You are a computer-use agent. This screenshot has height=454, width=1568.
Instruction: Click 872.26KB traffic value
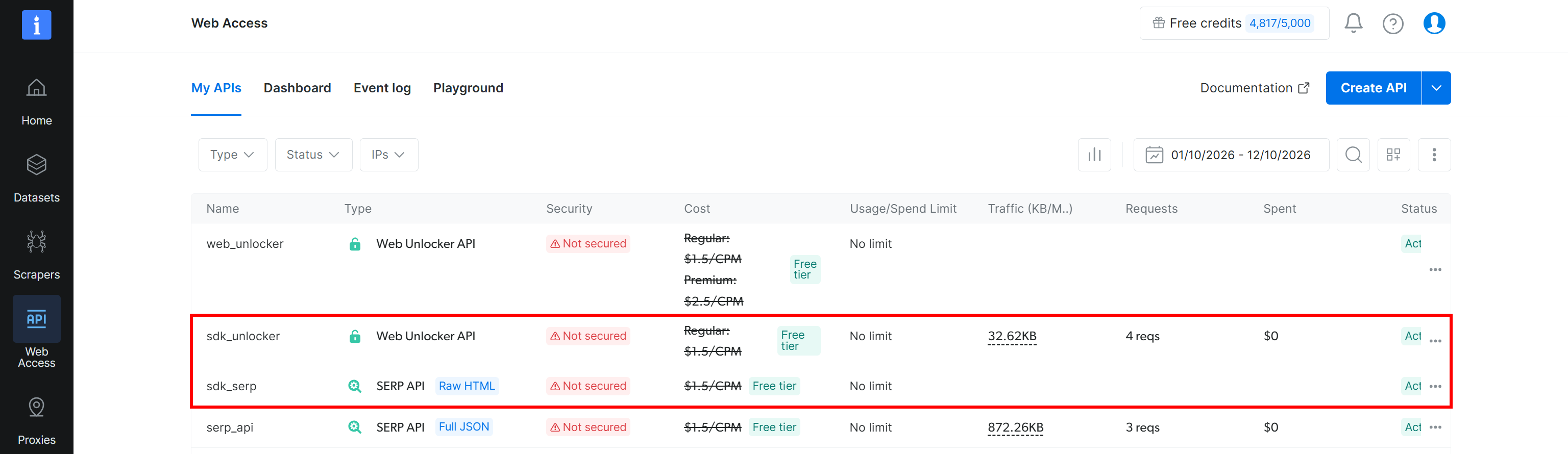click(x=1015, y=427)
